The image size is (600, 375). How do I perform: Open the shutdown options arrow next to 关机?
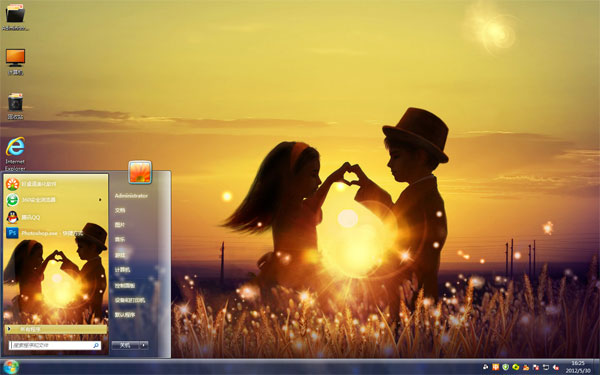point(144,346)
